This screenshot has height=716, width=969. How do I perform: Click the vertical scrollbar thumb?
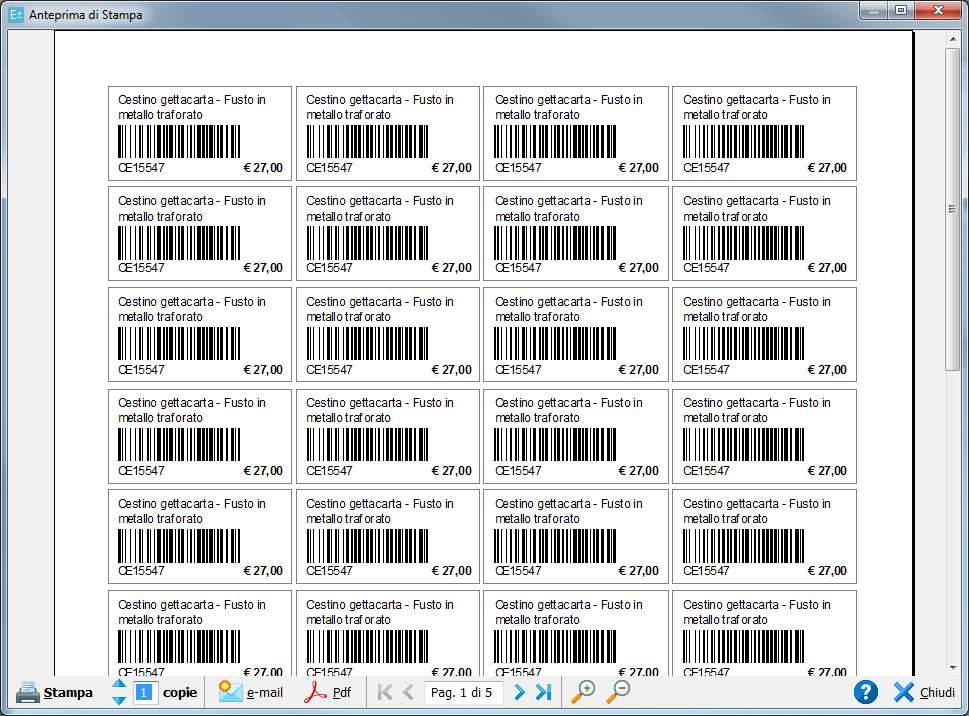(x=953, y=210)
